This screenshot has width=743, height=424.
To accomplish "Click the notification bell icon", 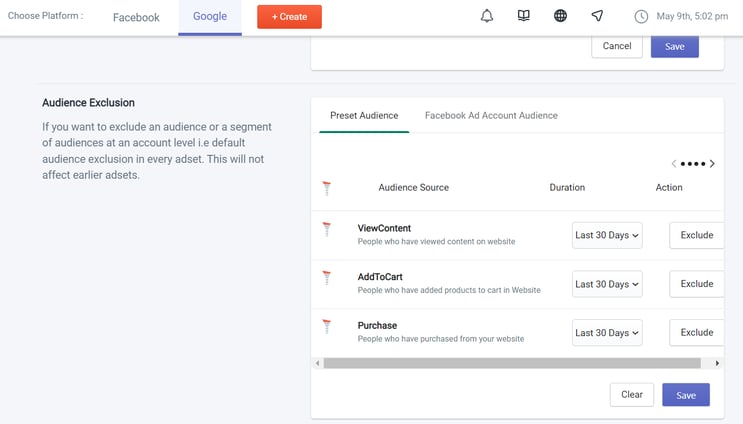I will pos(487,16).
